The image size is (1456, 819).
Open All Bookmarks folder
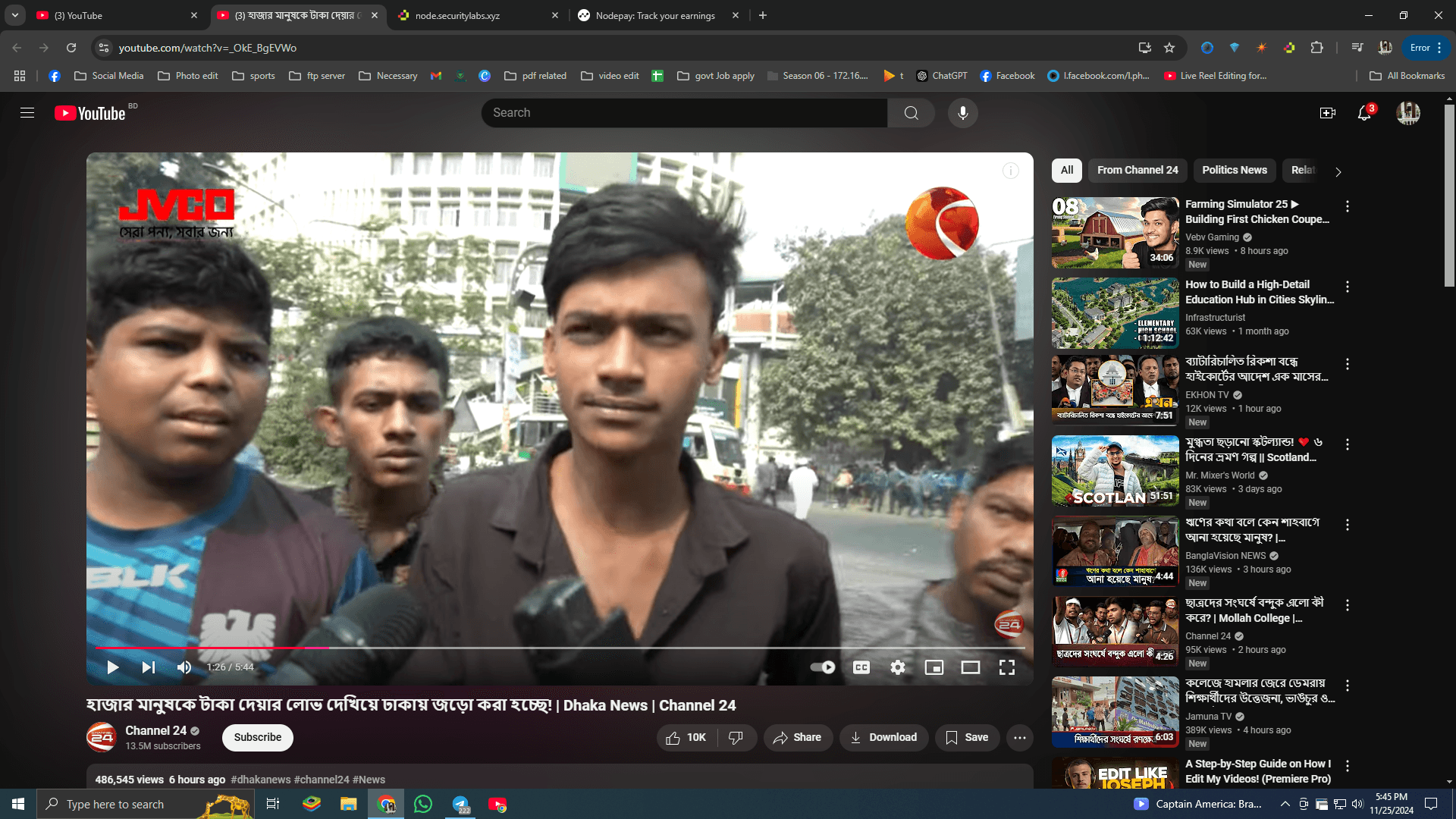[x=1407, y=76]
